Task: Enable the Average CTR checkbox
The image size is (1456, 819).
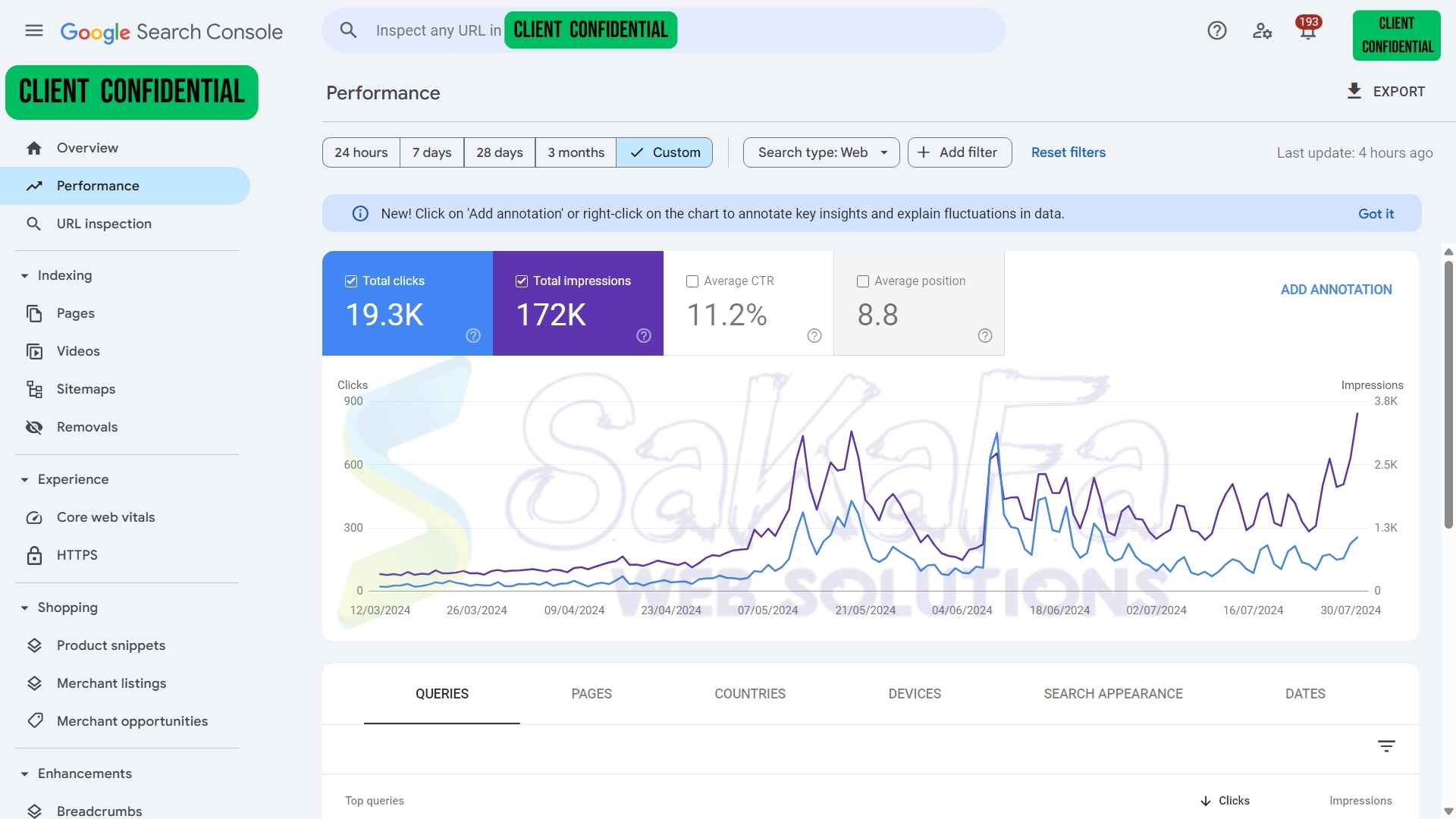Action: 692,281
